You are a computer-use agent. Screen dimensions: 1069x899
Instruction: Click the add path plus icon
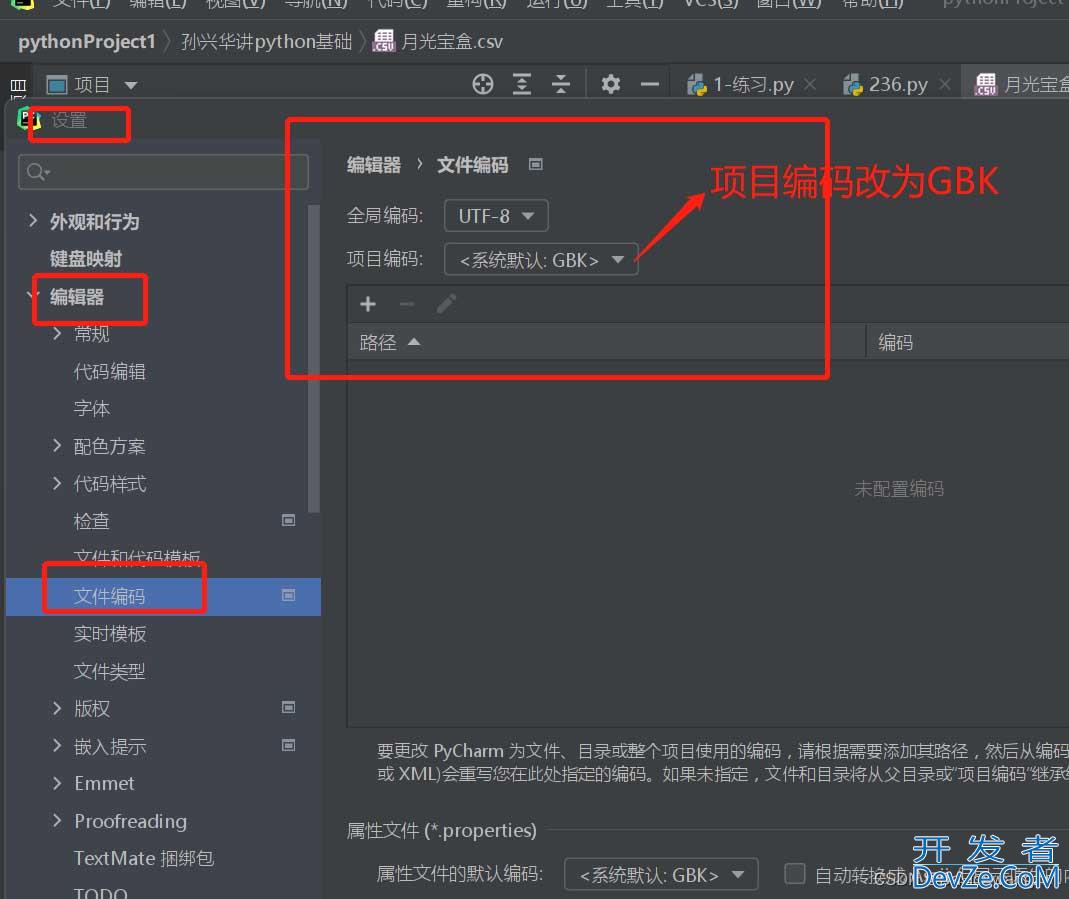[x=368, y=304]
